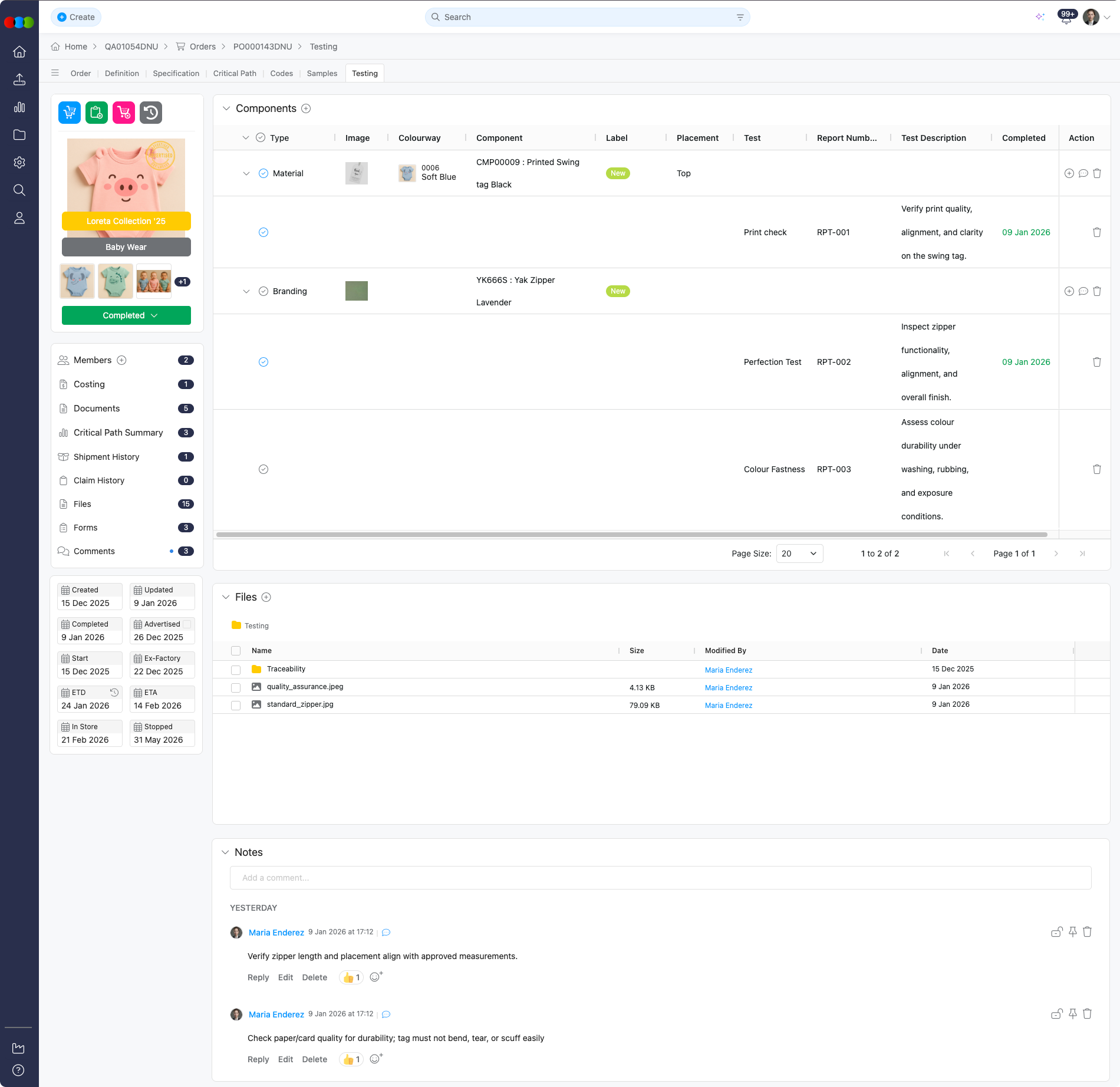Open comments for the Branding component
1120x1087 pixels.
point(1083,291)
